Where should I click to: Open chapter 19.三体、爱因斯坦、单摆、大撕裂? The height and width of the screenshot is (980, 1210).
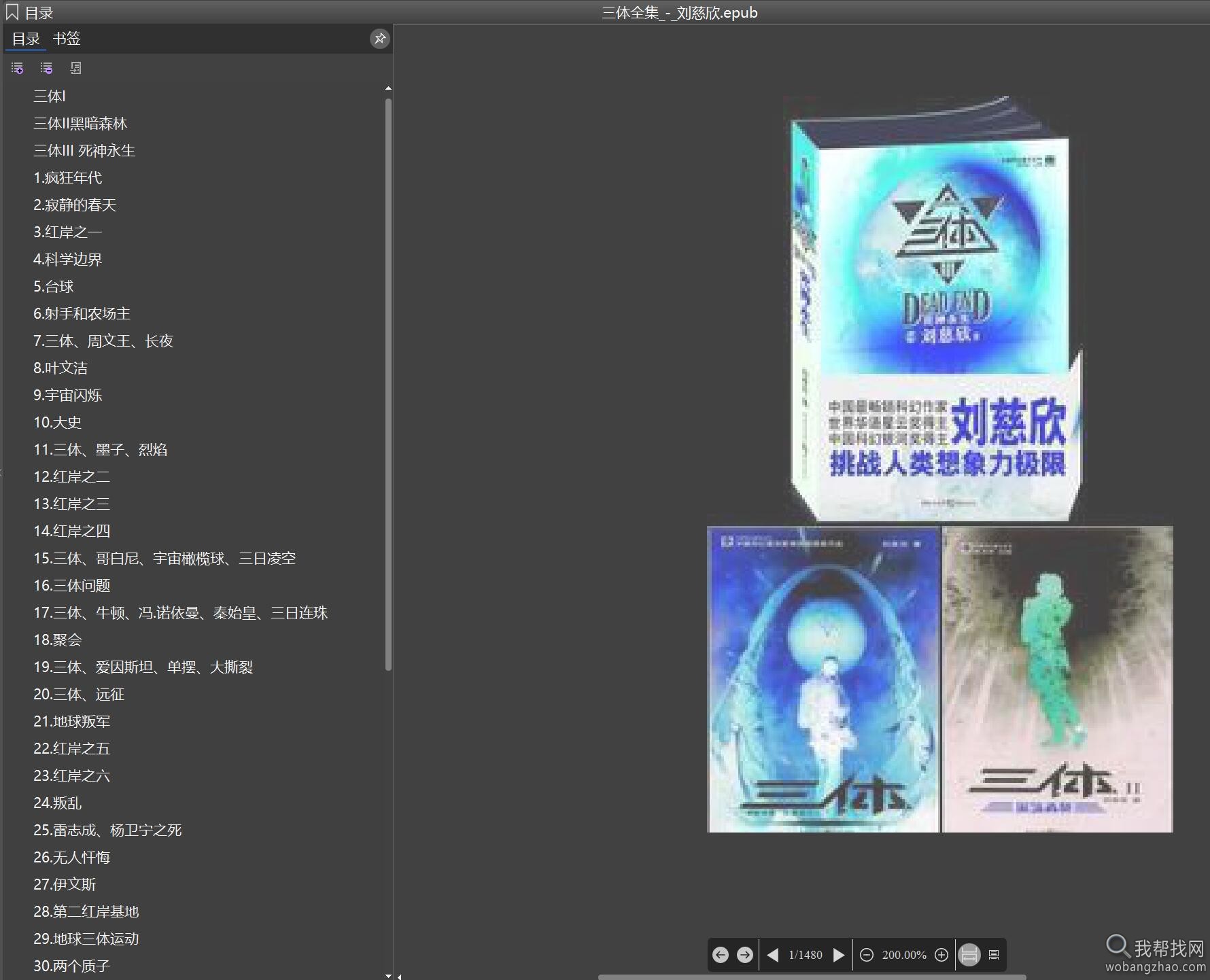[x=143, y=667]
